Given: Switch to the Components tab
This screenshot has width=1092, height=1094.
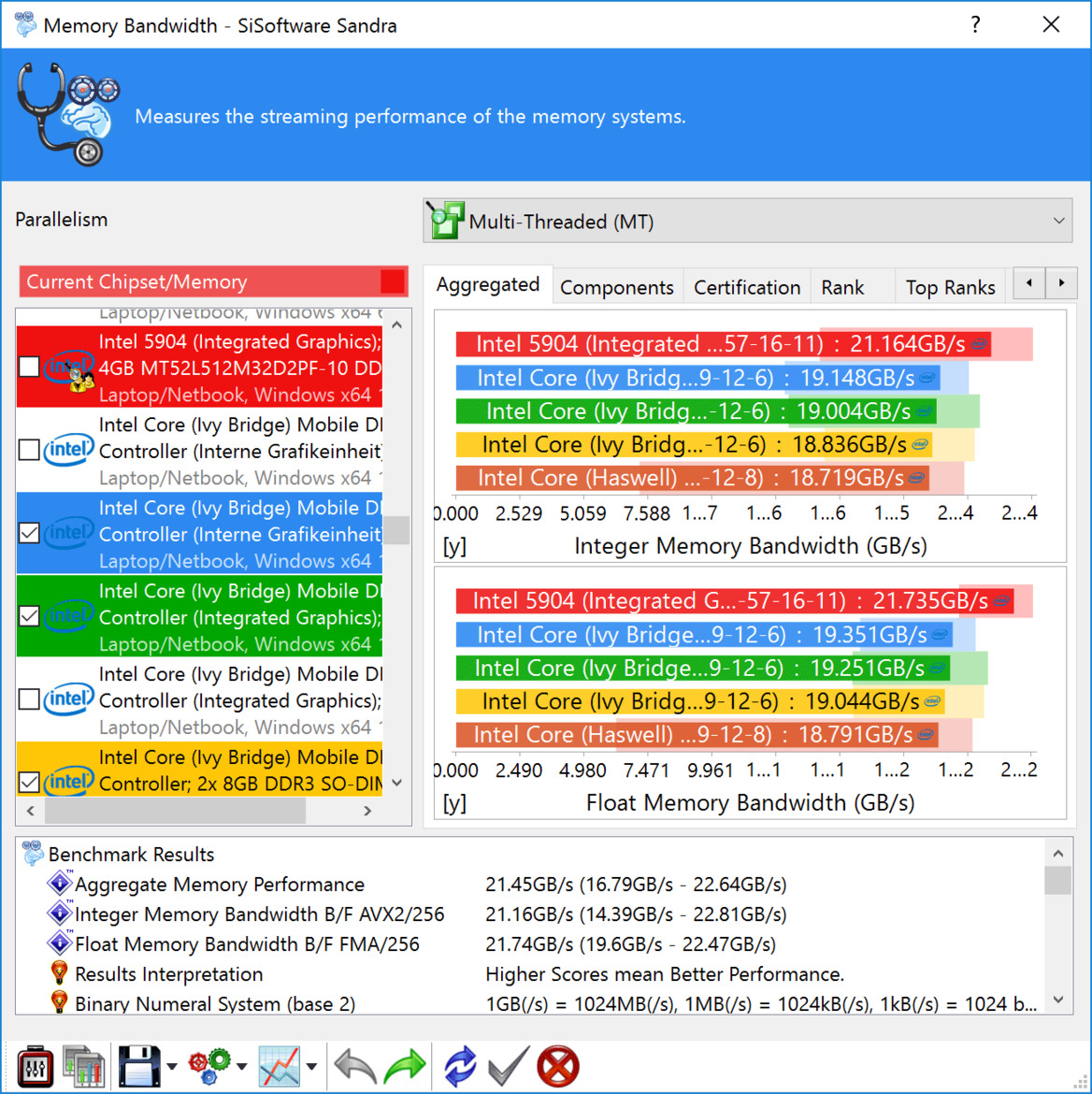Looking at the screenshot, I should (x=617, y=287).
